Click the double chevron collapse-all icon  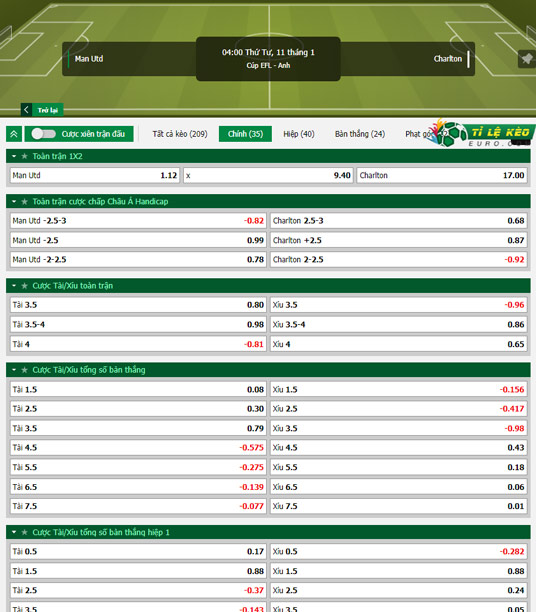point(14,134)
